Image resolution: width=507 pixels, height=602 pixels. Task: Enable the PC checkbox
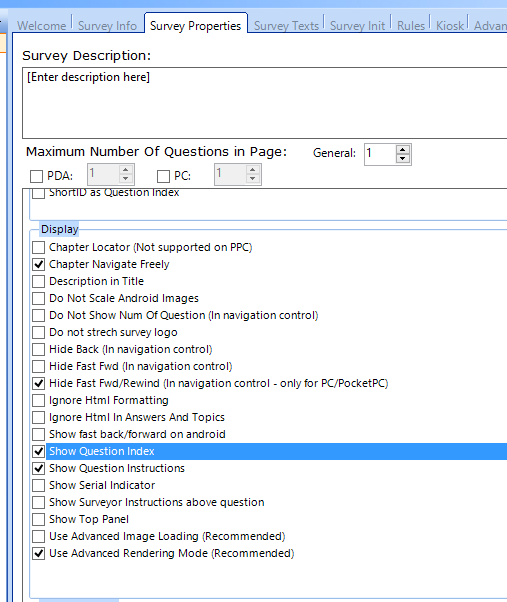coord(163,176)
